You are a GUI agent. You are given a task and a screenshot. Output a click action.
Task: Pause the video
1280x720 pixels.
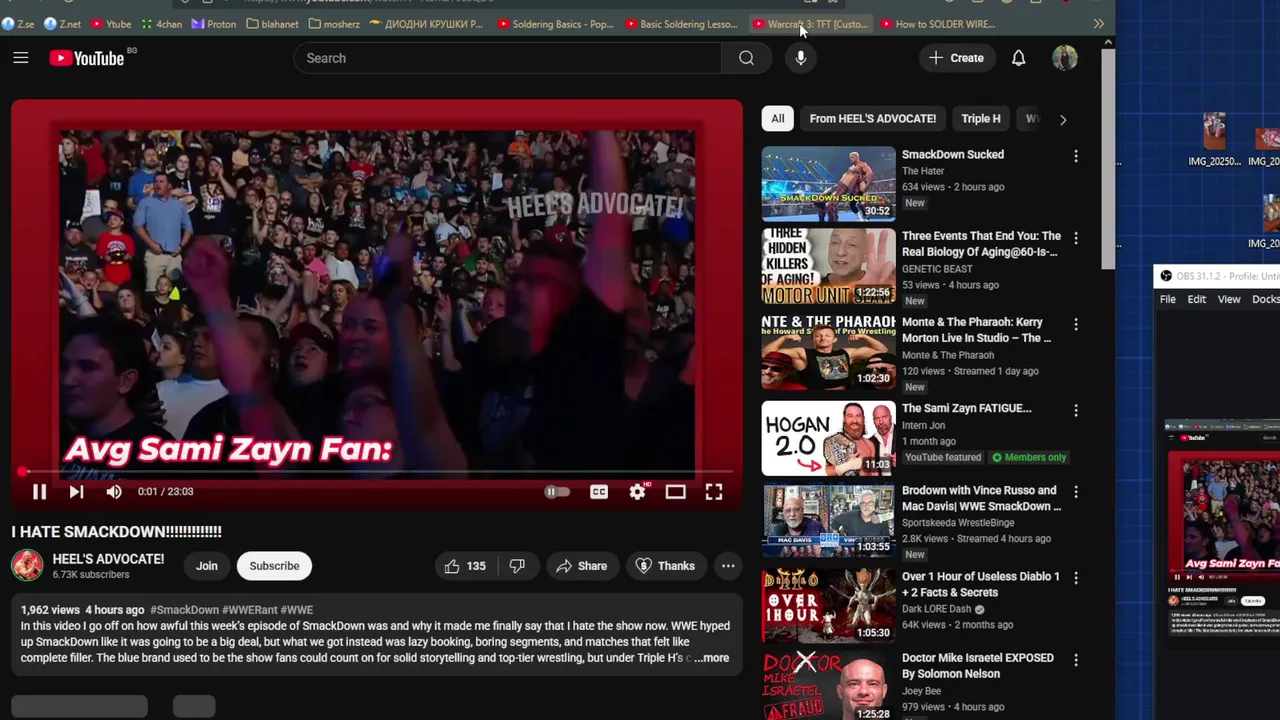(x=39, y=491)
